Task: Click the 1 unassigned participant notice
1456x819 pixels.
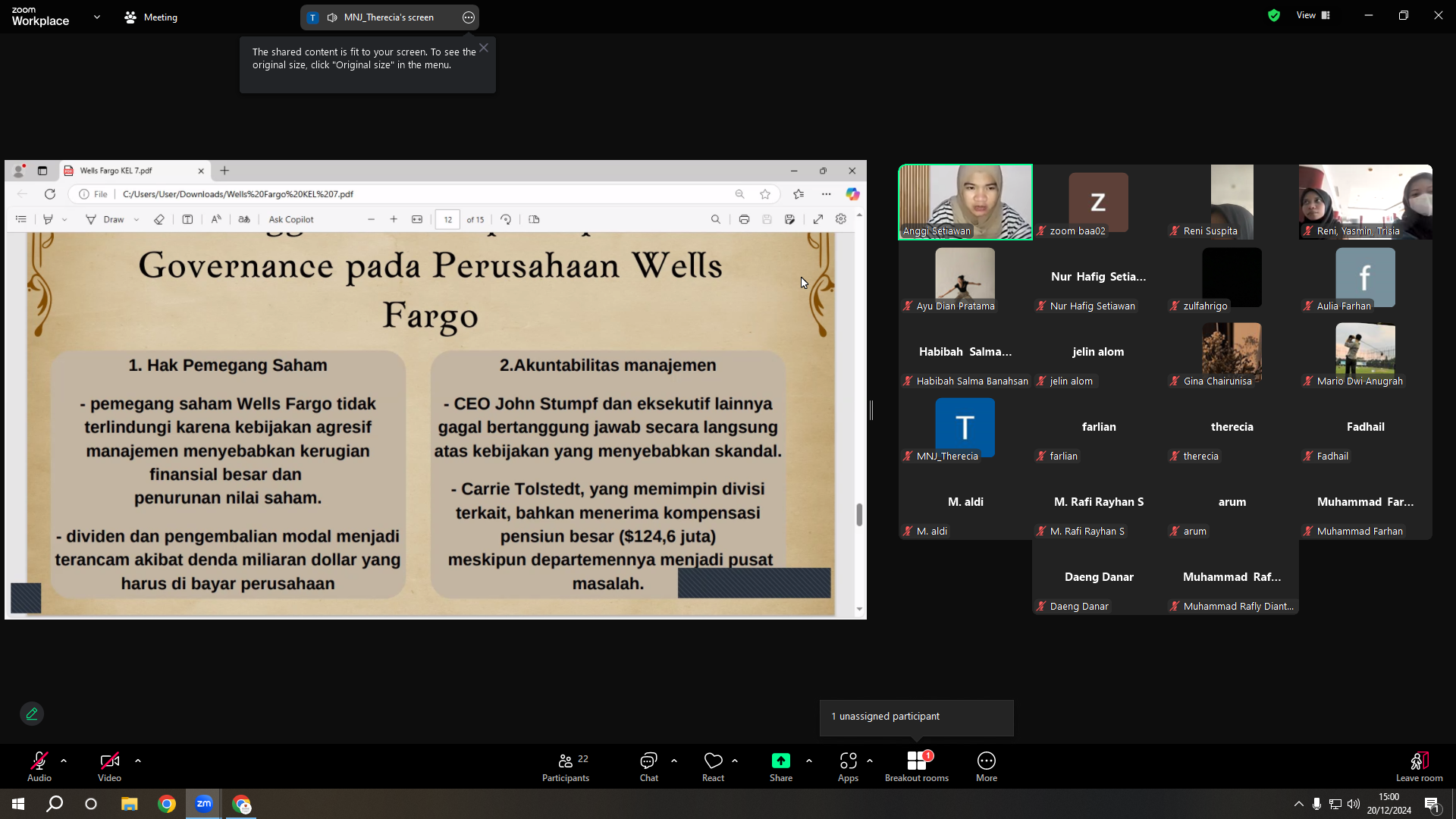Action: coord(916,717)
